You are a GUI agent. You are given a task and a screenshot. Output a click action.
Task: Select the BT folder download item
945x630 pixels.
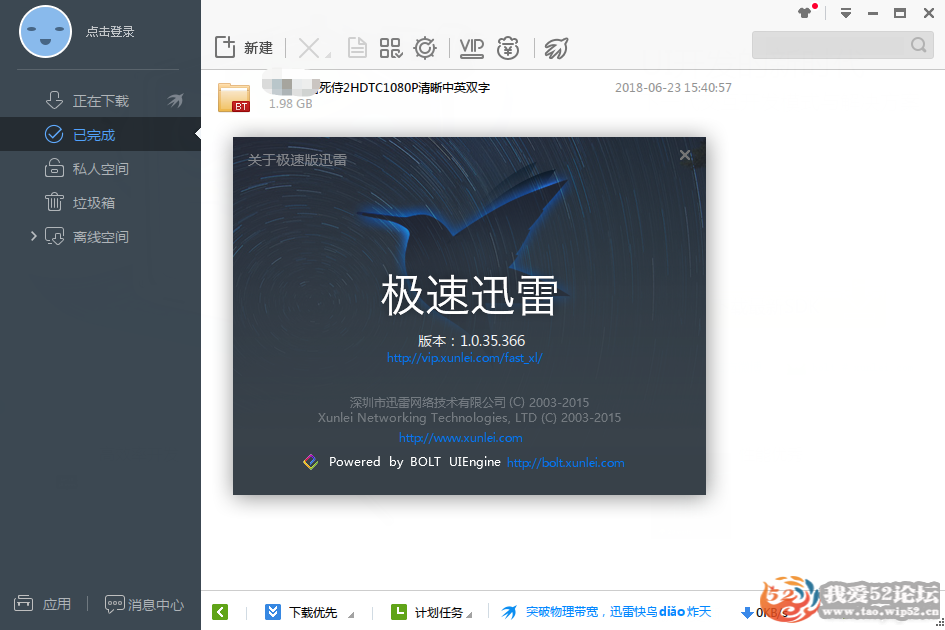(x=234, y=97)
